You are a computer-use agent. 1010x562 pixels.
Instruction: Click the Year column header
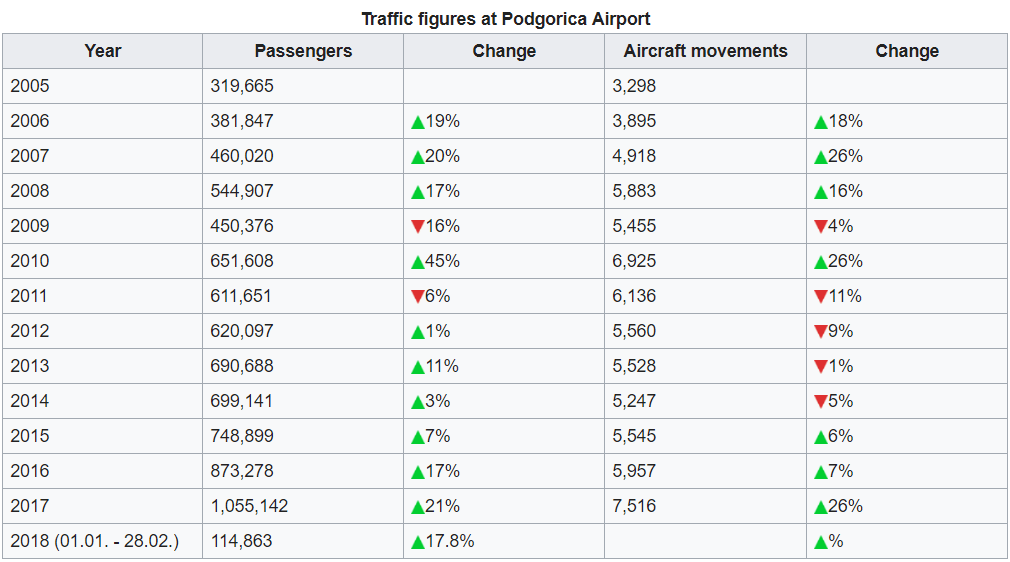point(103,51)
